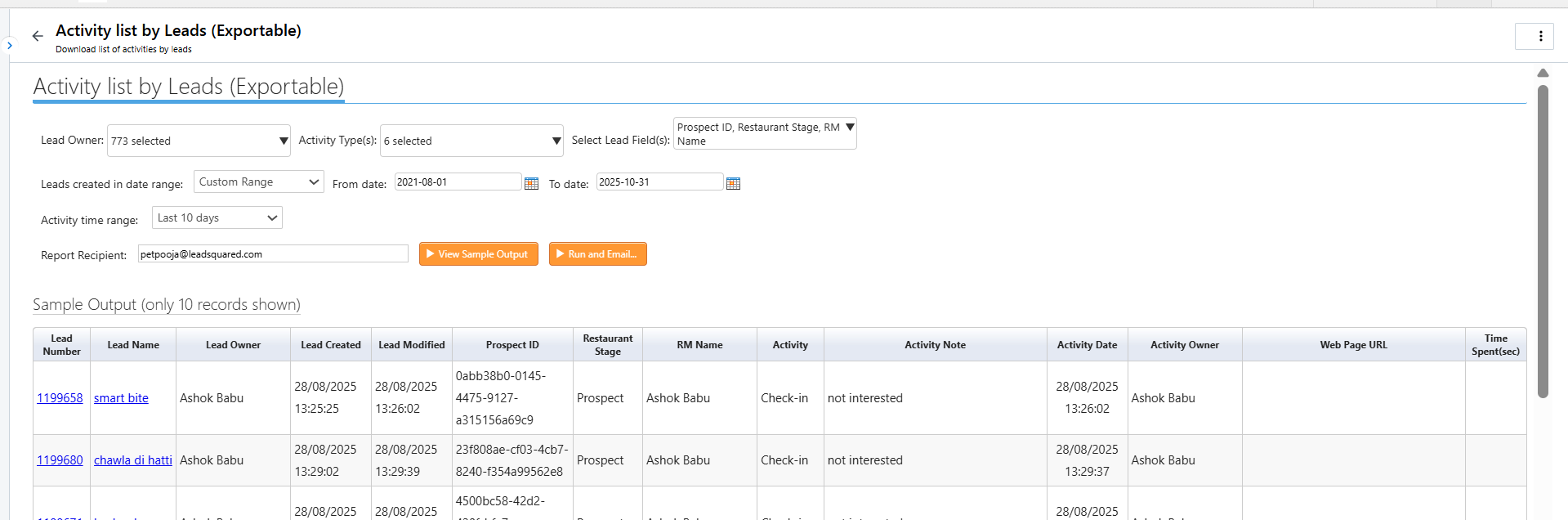The image size is (1568, 520).
Task: Open the three-dot more options menu
Action: tap(1540, 36)
